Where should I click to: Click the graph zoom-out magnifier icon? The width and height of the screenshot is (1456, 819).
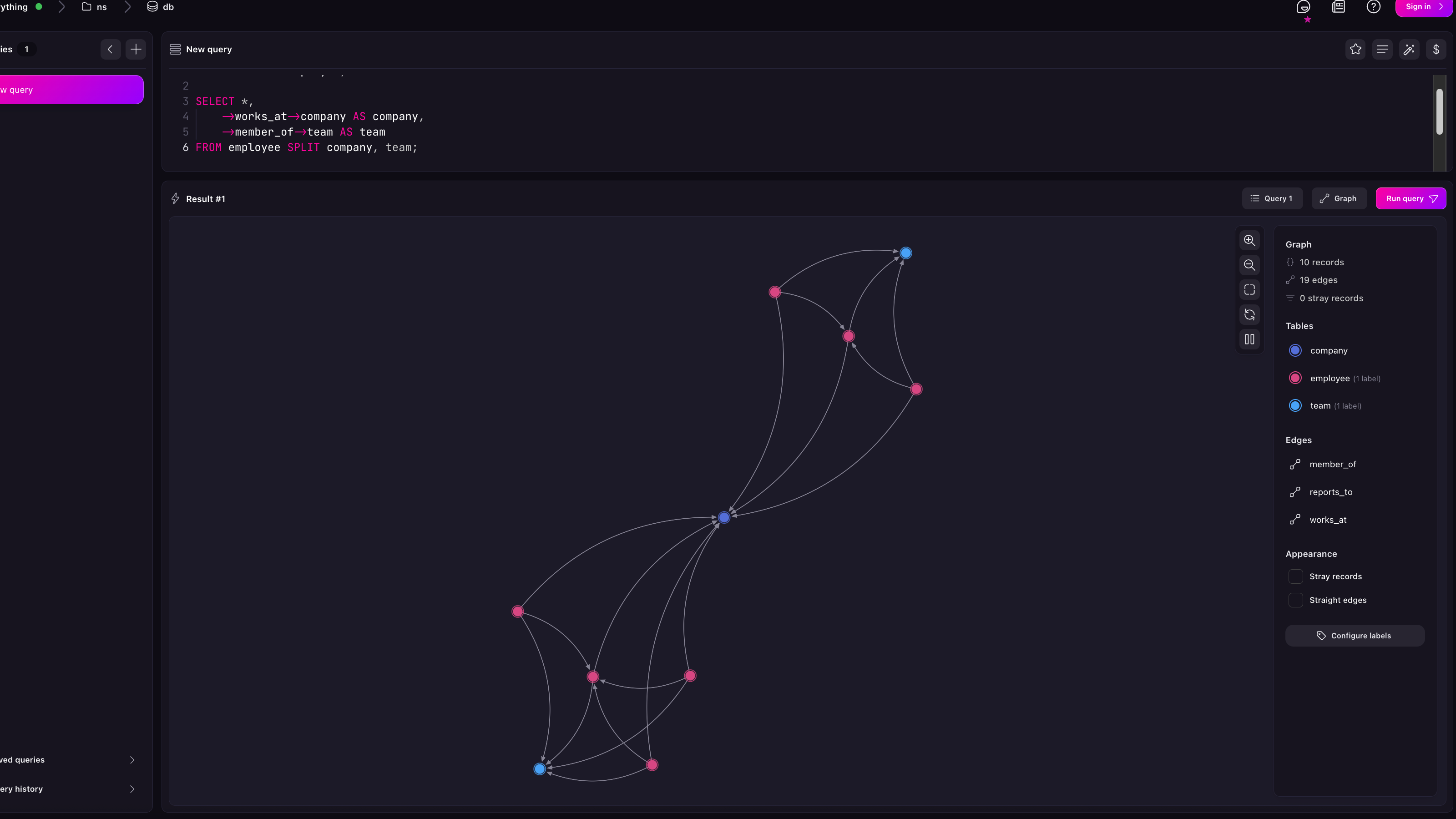pyautogui.click(x=1249, y=265)
